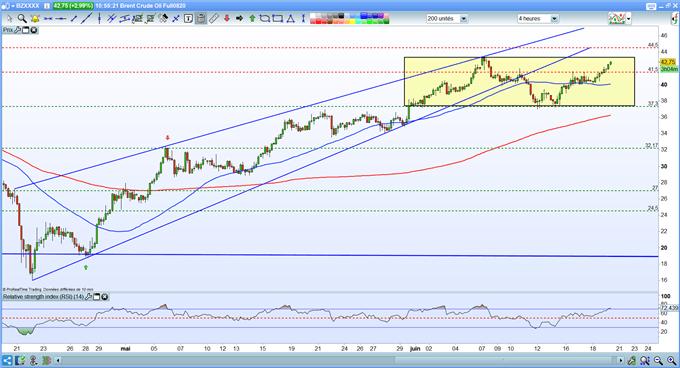Image resolution: width=680 pixels, height=368 pixels.
Task: Select the ruler measurement tool
Action: [x=214, y=19]
